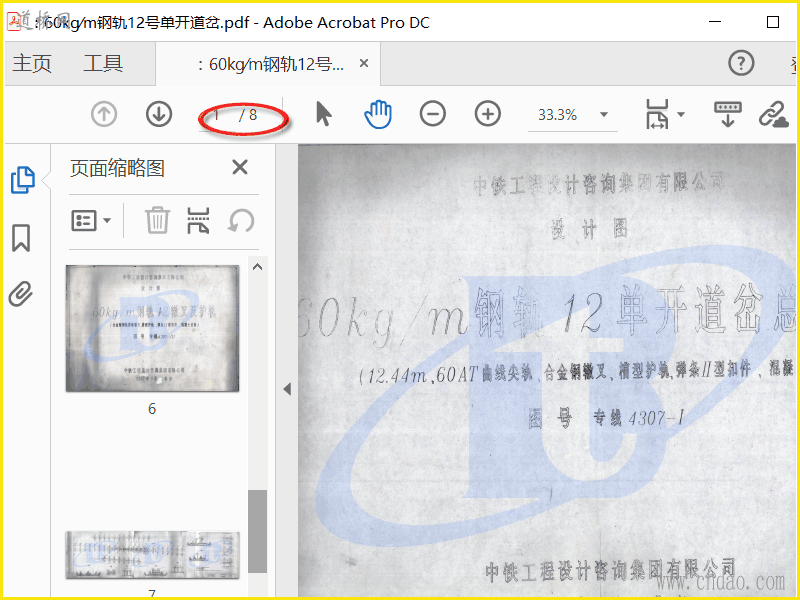The height and width of the screenshot is (600, 800).
Task: Click the Acrobat PDF title bar icon
Action: click(14, 21)
